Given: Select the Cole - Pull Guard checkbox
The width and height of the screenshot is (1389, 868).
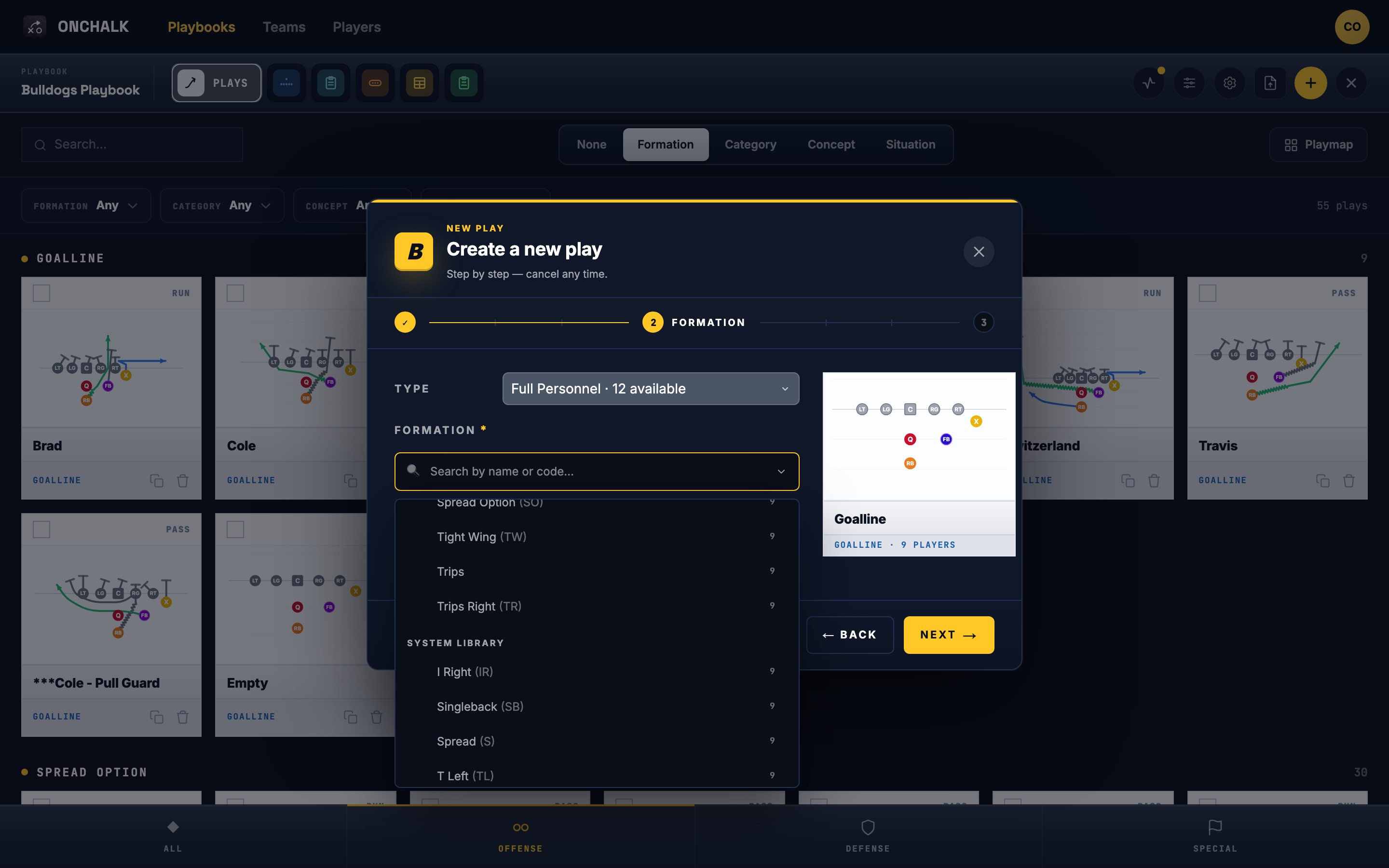Looking at the screenshot, I should (x=41, y=529).
